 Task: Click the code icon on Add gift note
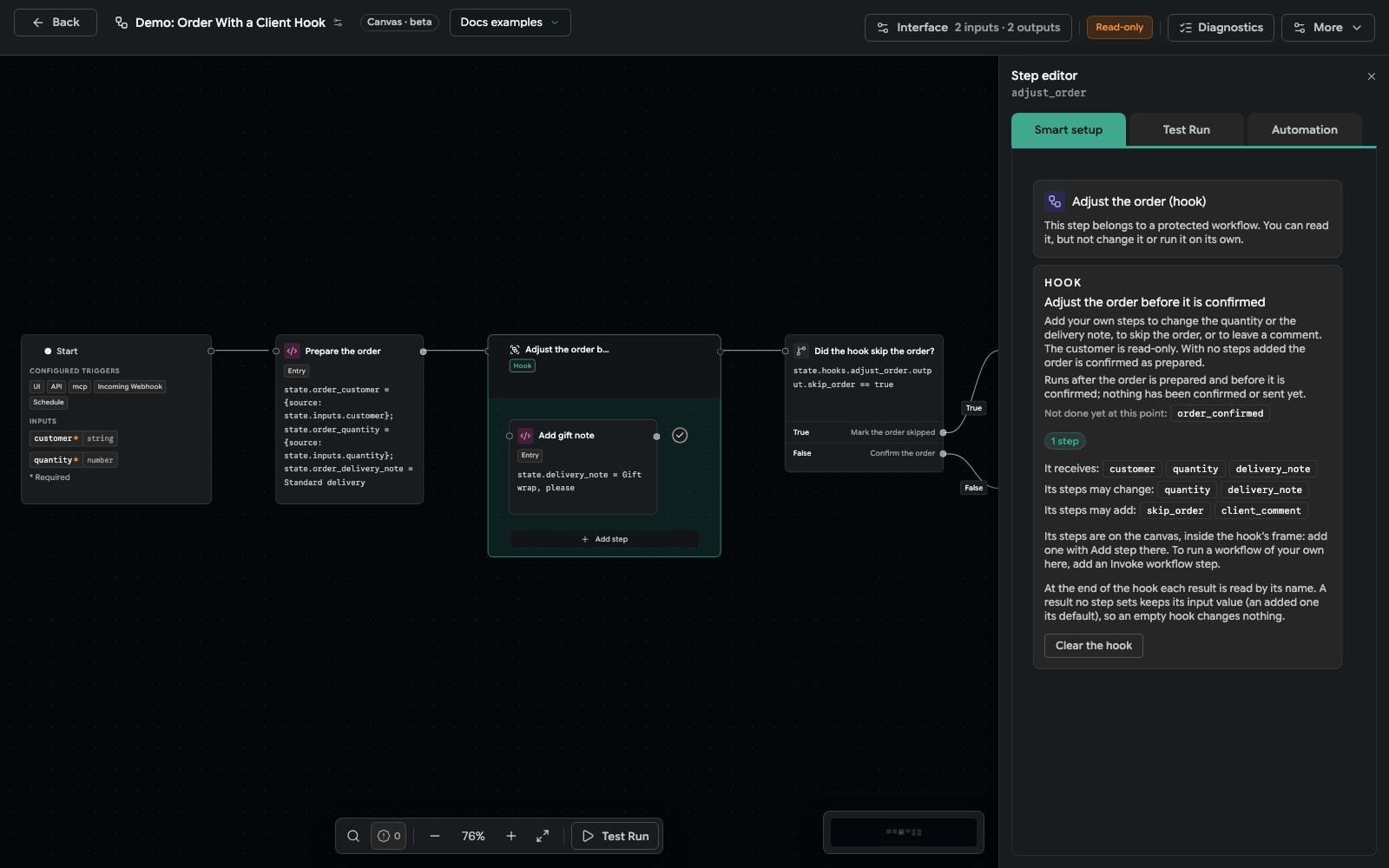[x=525, y=436]
